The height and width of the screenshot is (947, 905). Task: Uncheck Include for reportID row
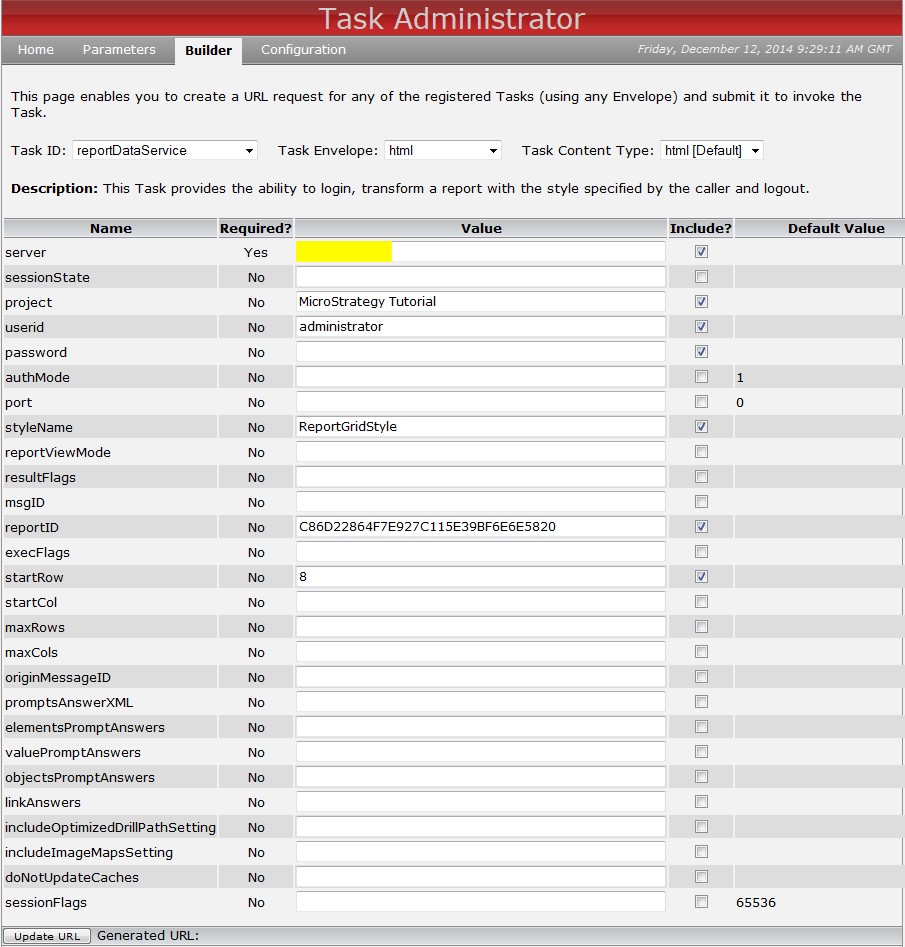[701, 527]
